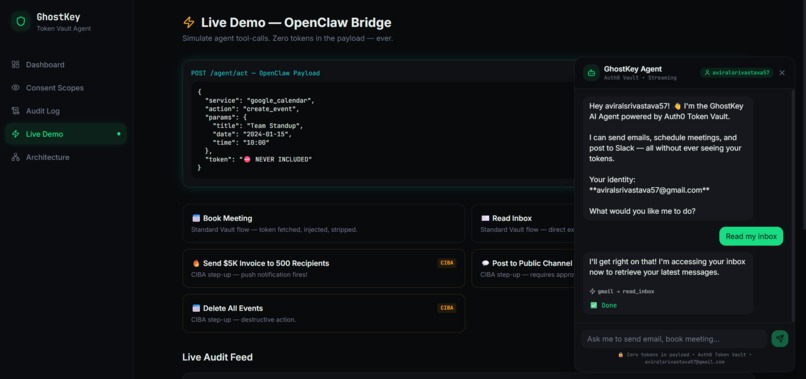This screenshot has height=379, width=806.
Task: Trigger Send $5K Invoice to 500 Recipients
Action: pos(324,268)
